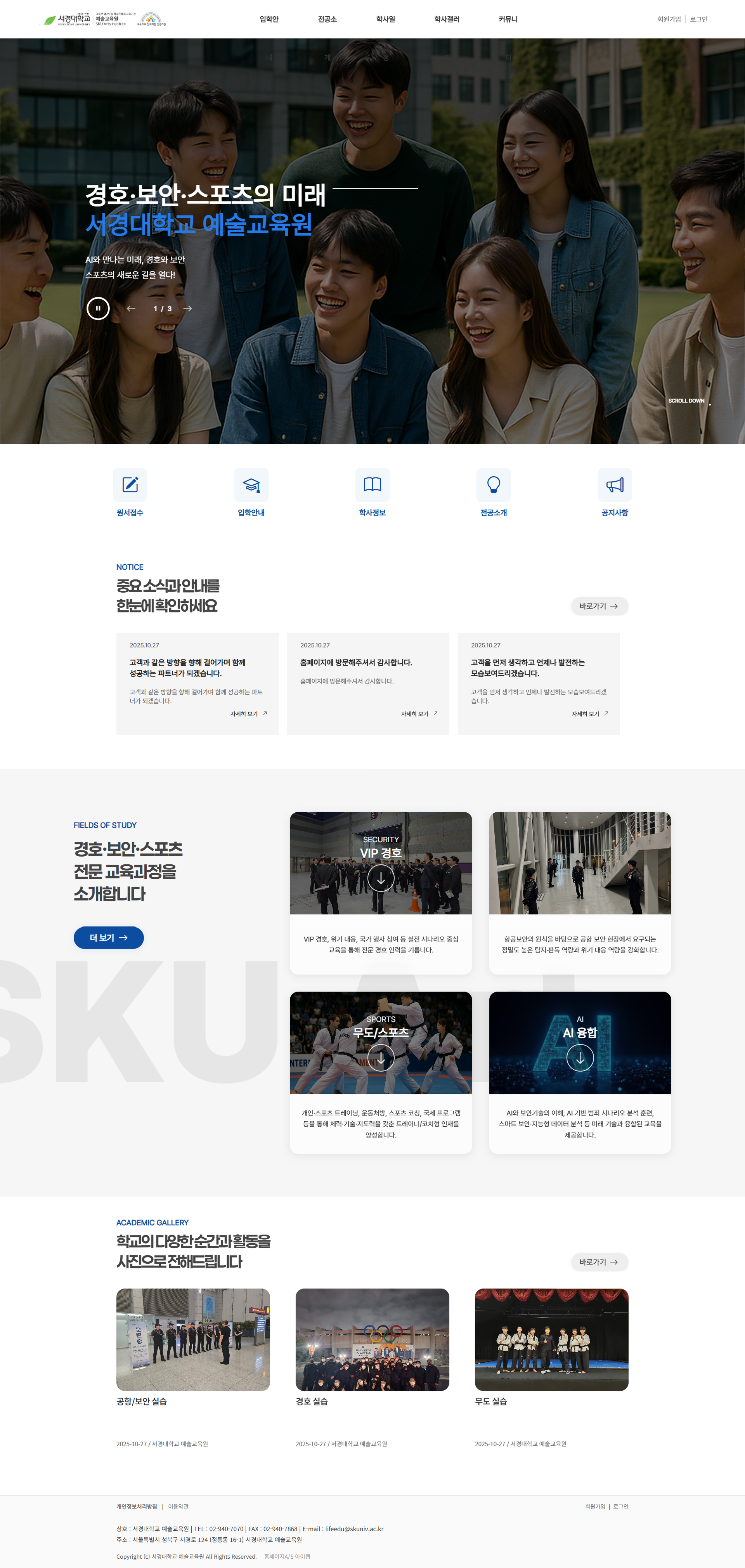Open the 경호 실습 gallery thumbnail
This screenshot has height=1568, width=745.
[x=372, y=1339]
